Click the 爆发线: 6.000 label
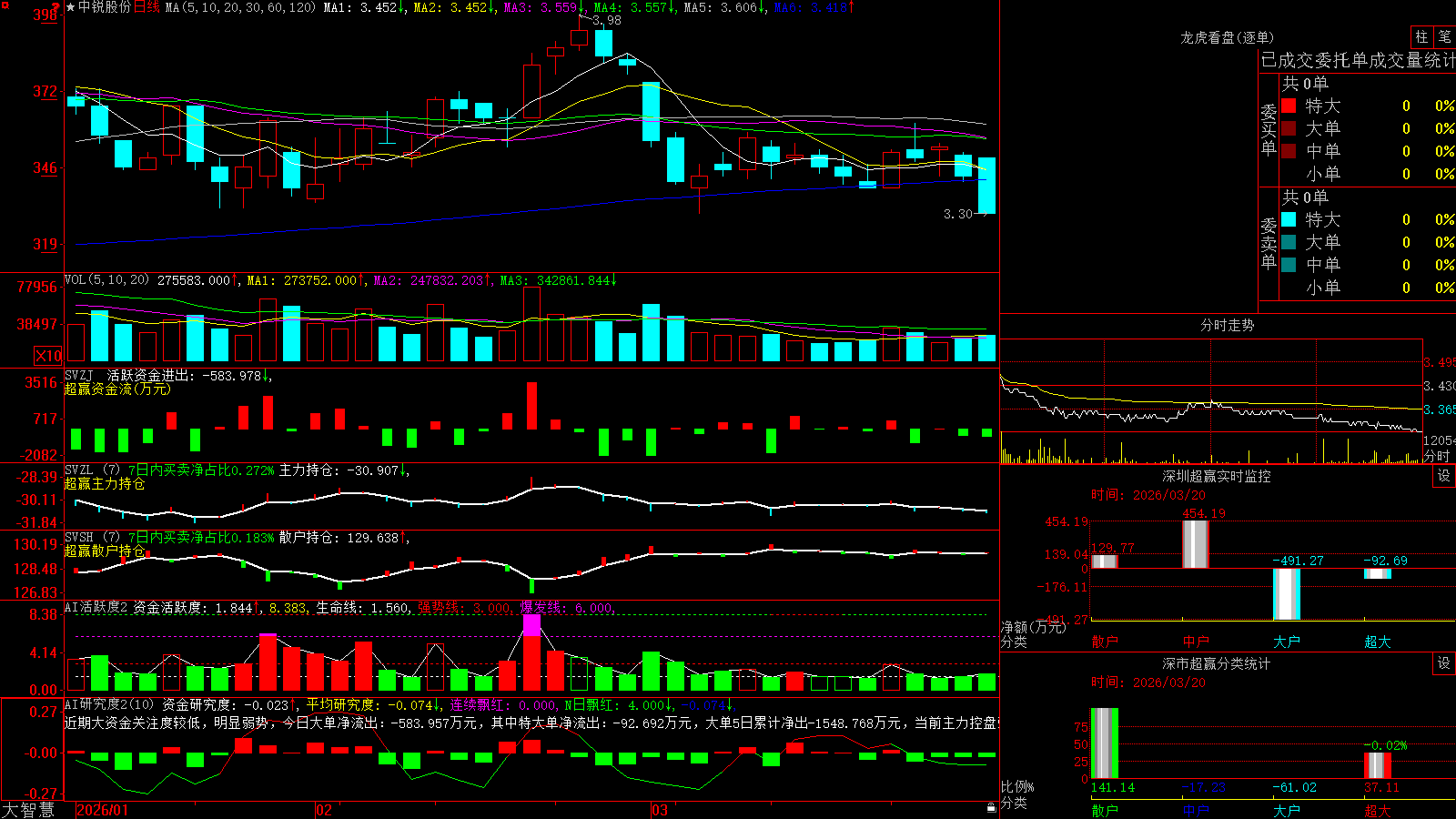Viewport: 1456px width, 819px height. click(x=567, y=607)
